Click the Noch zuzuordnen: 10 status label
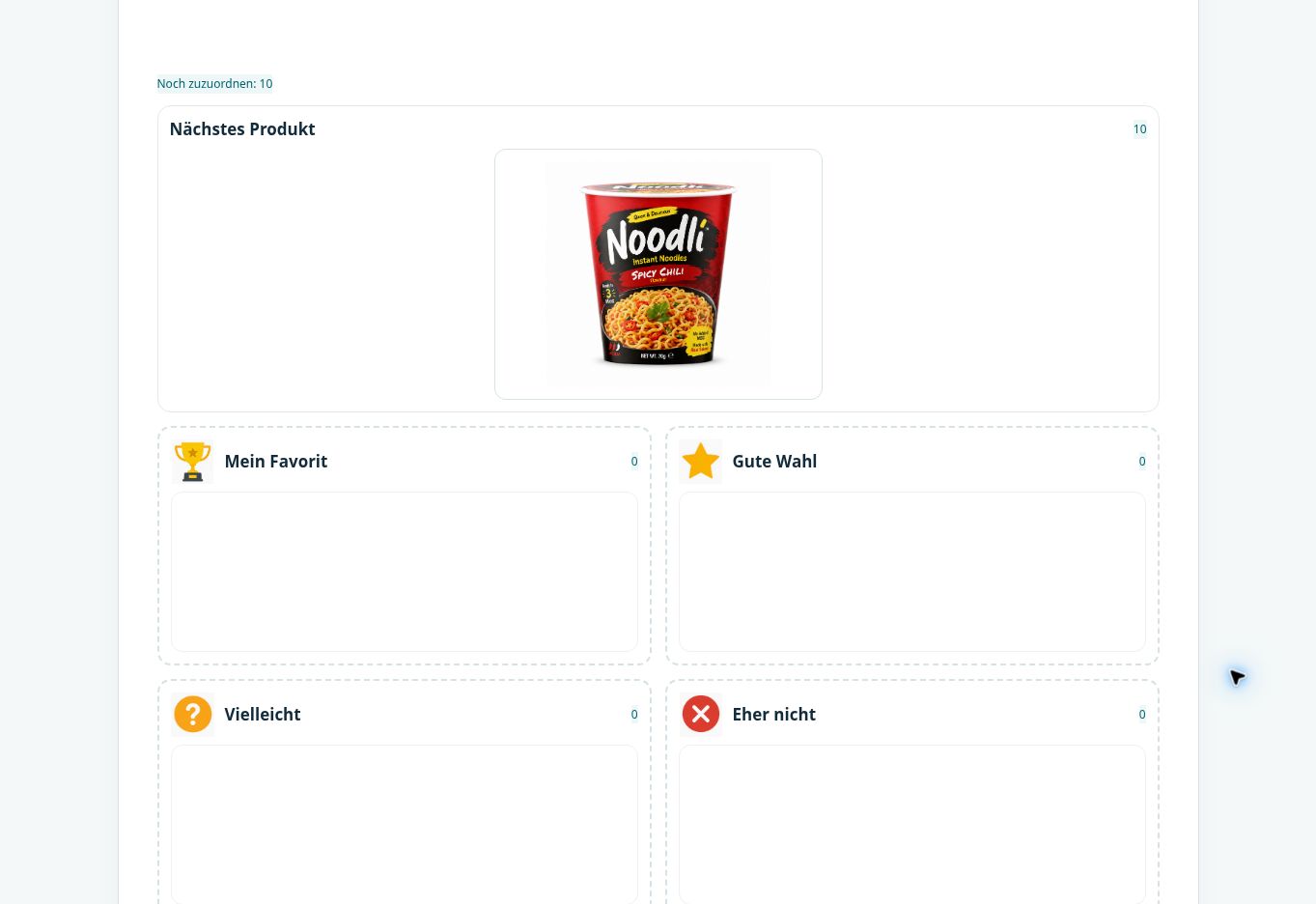This screenshot has height=904, width=1316. point(214,84)
